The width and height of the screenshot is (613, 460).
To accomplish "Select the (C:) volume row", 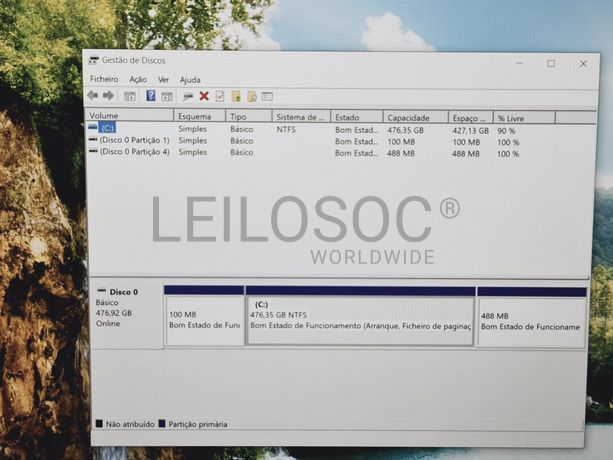I will click(x=108, y=129).
